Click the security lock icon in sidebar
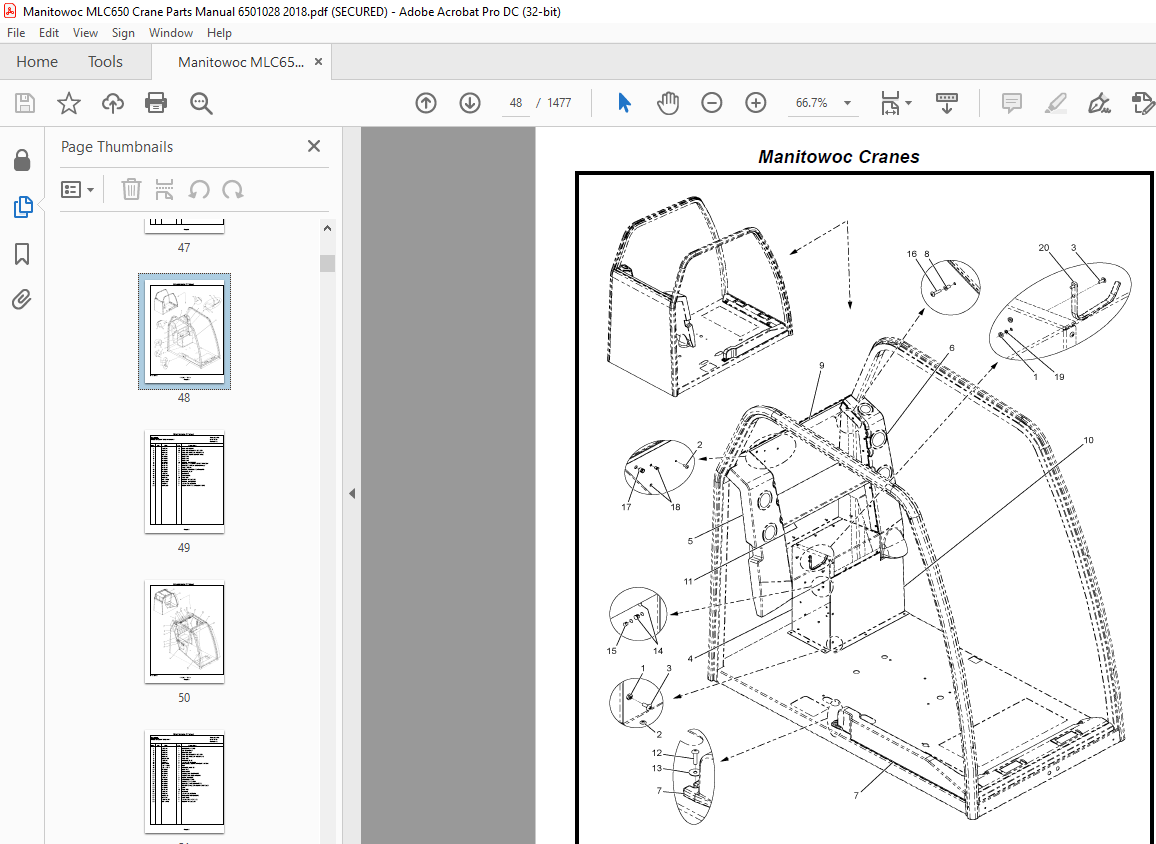 pos(22,160)
